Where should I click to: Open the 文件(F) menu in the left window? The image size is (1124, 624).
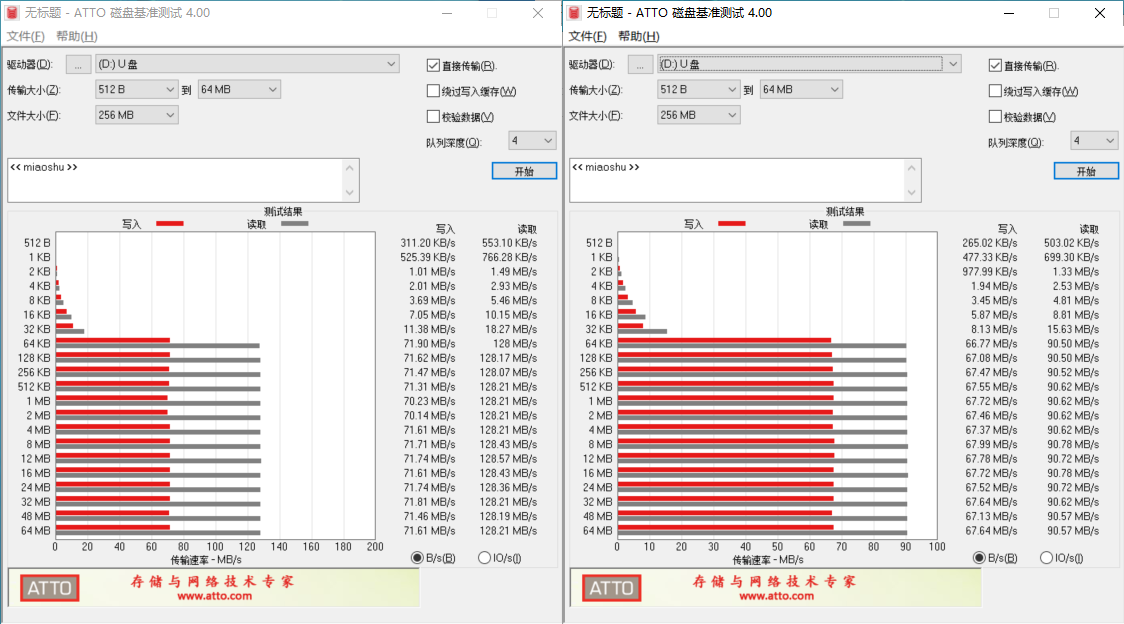[x=26, y=37]
